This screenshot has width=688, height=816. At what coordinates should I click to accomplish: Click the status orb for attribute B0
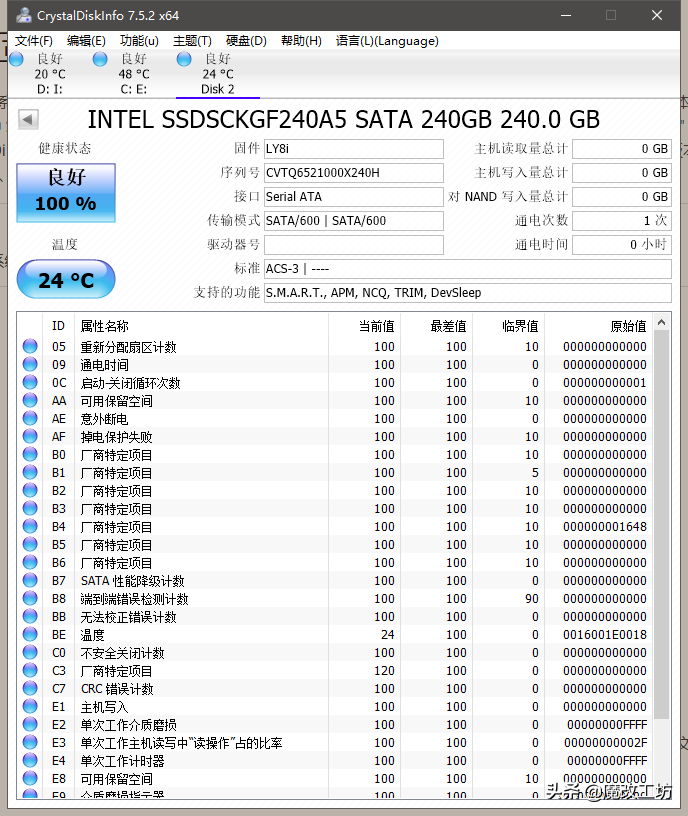(x=30, y=454)
